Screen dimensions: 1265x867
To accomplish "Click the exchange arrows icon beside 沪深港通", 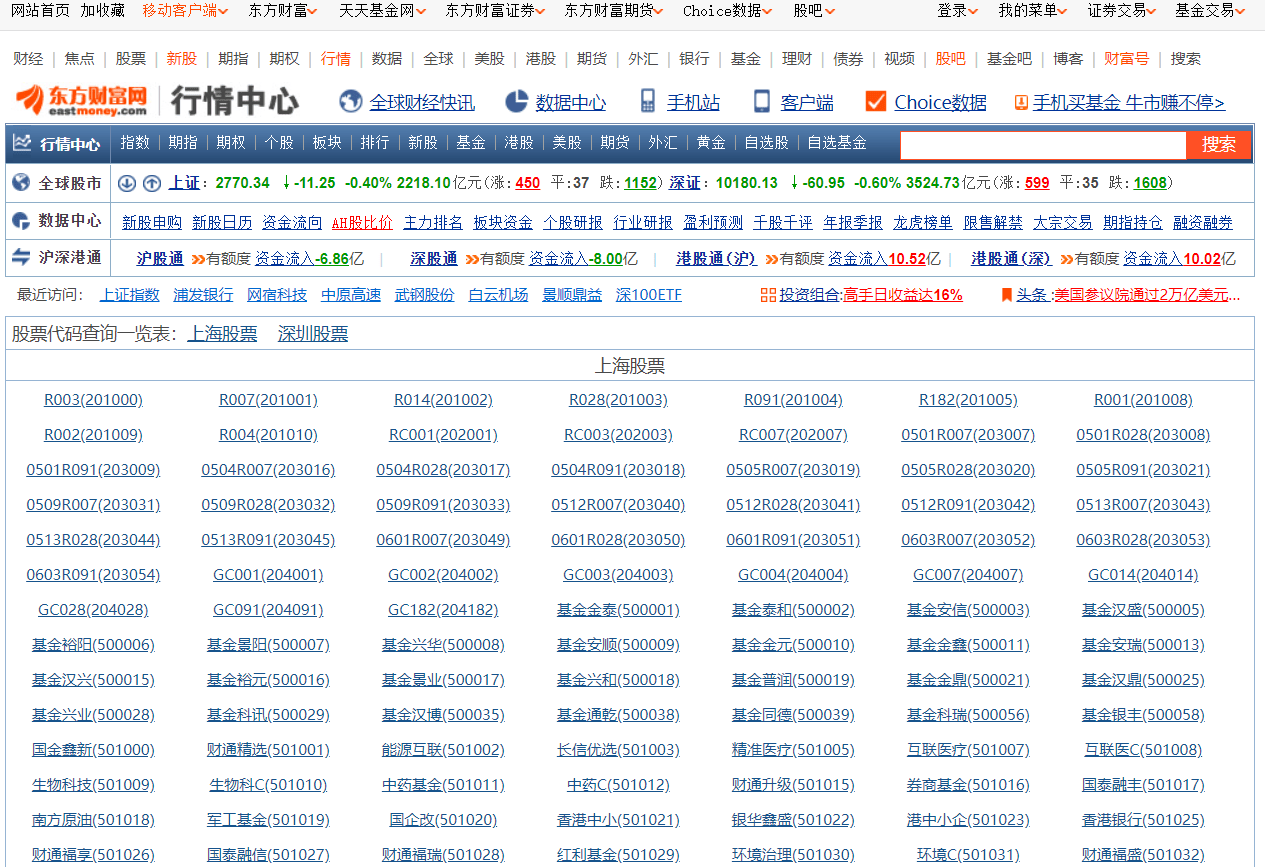I will (x=22, y=257).
